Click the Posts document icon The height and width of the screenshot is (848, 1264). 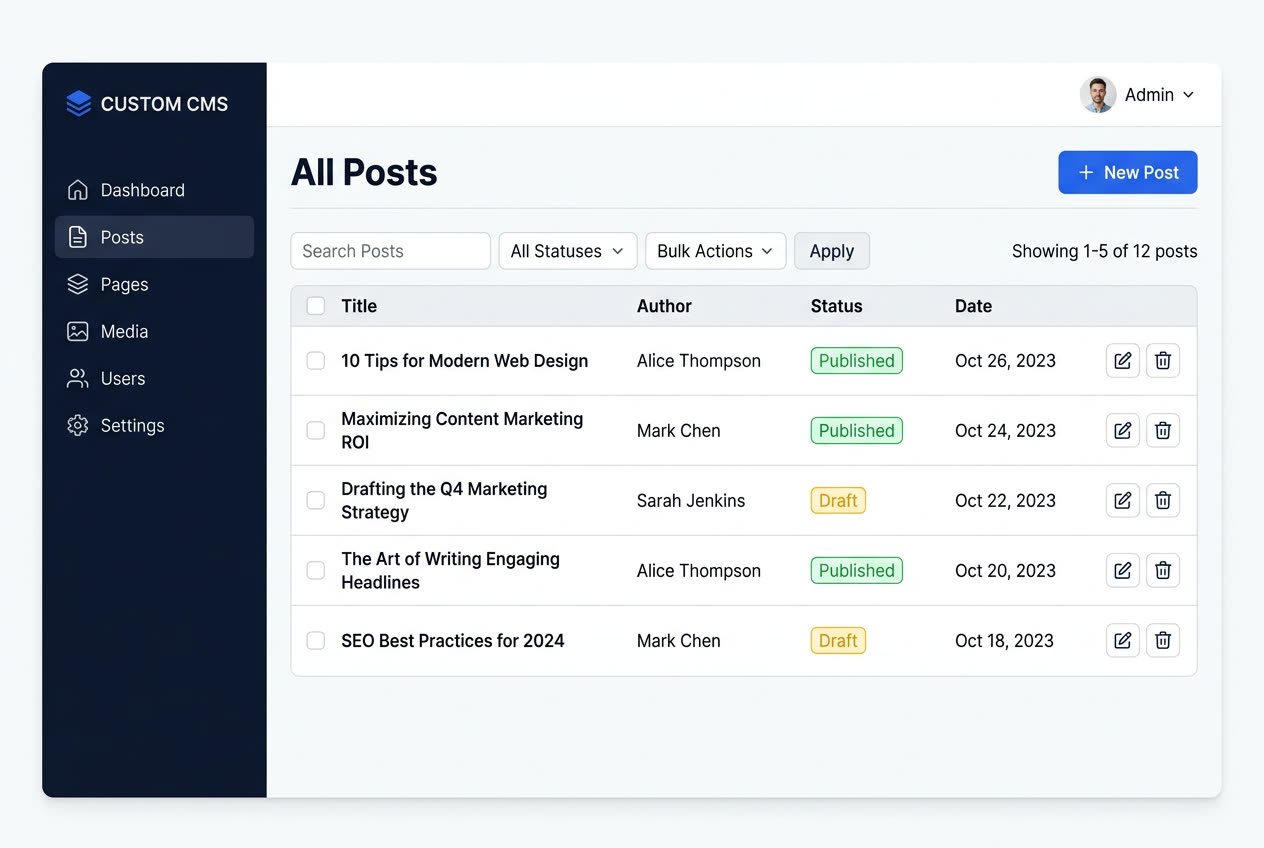tap(78, 236)
